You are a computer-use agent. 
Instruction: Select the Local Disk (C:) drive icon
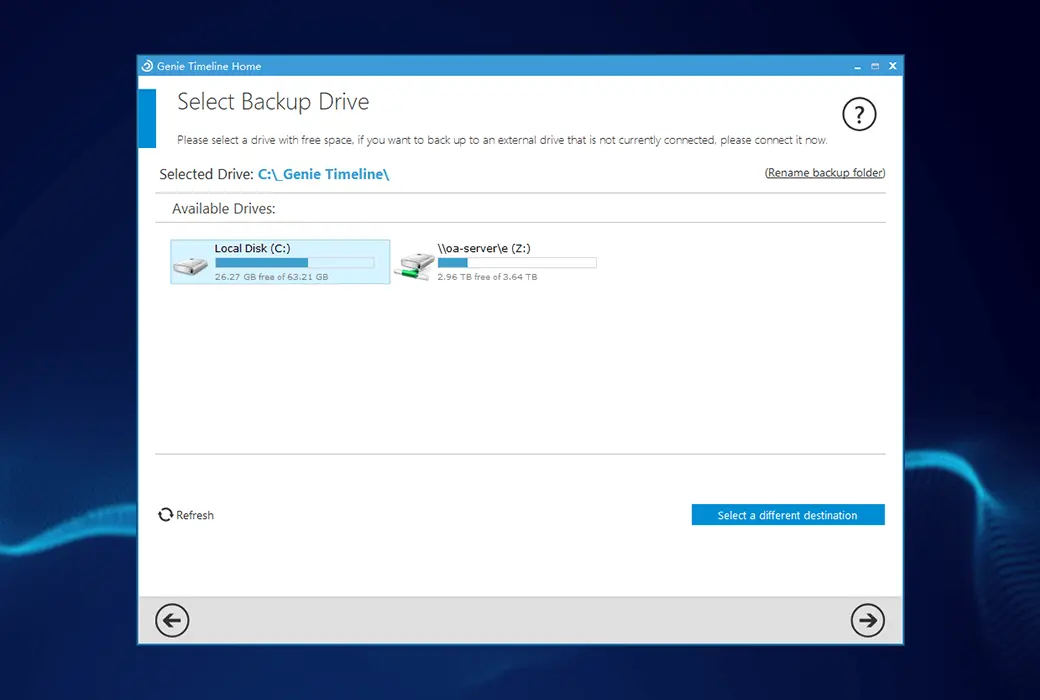click(x=191, y=267)
